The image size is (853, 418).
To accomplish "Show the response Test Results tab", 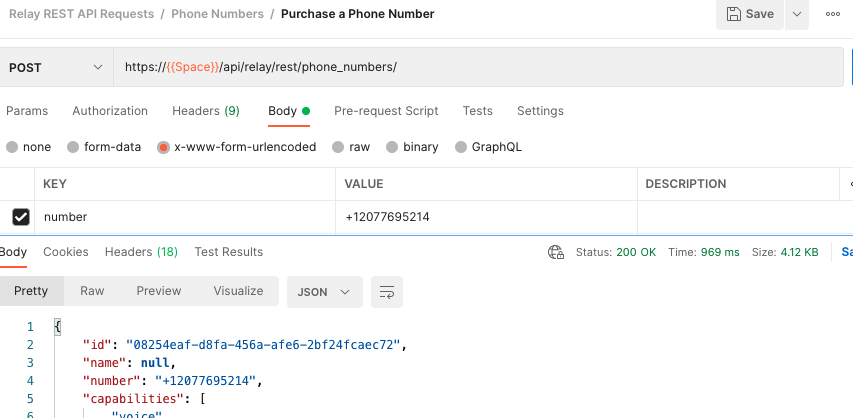I will (229, 252).
